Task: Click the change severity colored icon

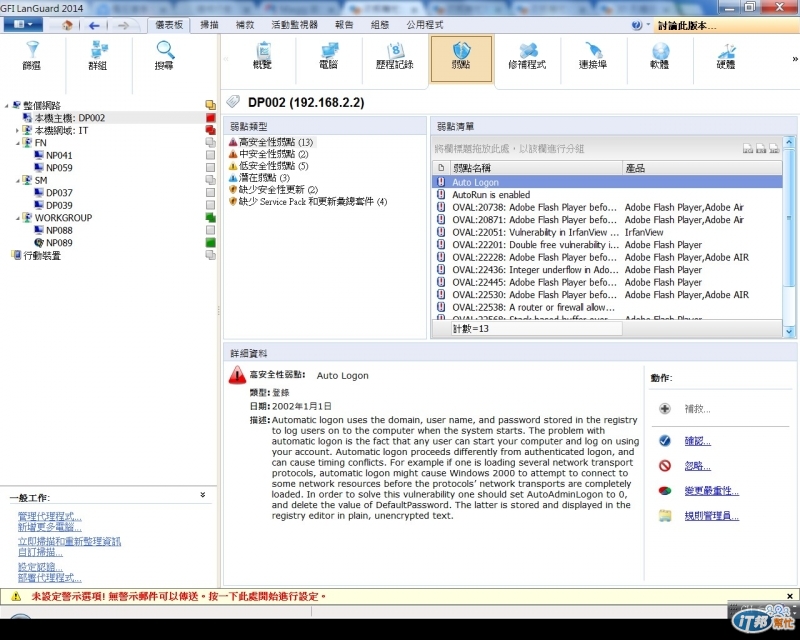Action: 665,490
